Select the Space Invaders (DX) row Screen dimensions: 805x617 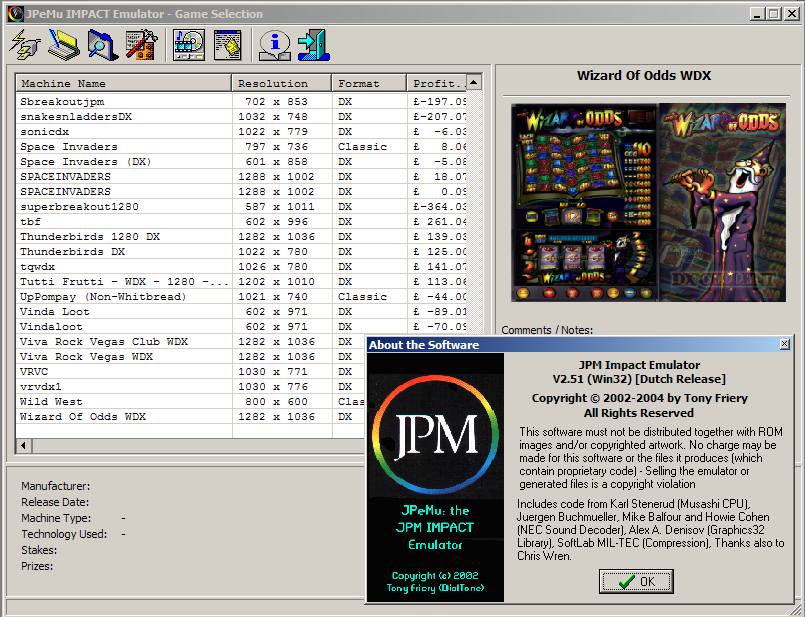pyautogui.click(x=241, y=162)
